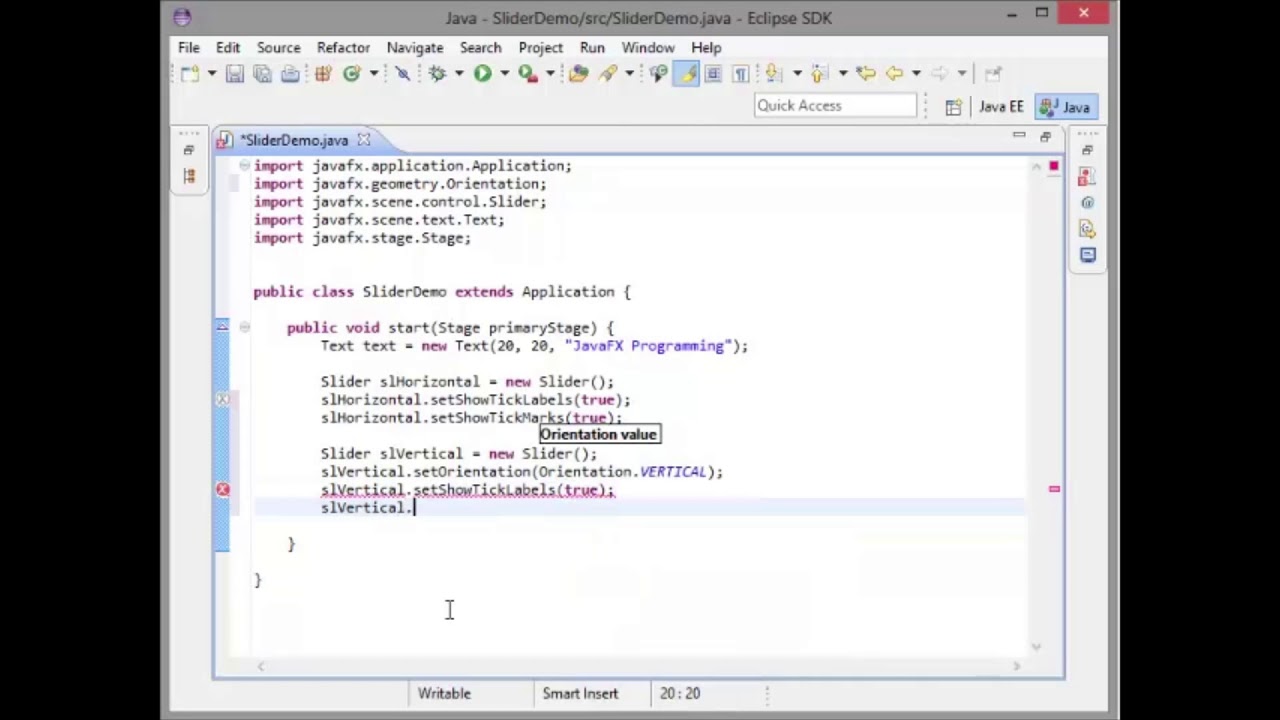Click the Pin Editor icon
This screenshot has width=1280, height=720.
[993, 73]
